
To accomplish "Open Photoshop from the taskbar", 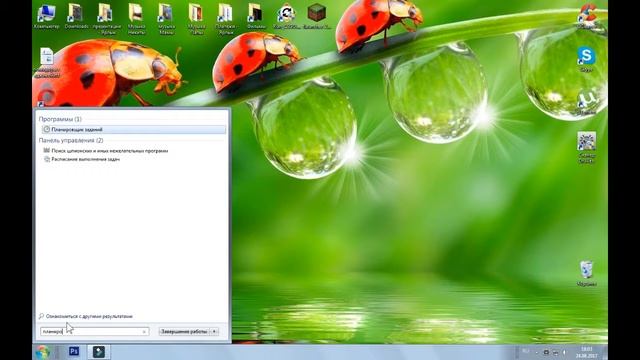I will 74,351.
